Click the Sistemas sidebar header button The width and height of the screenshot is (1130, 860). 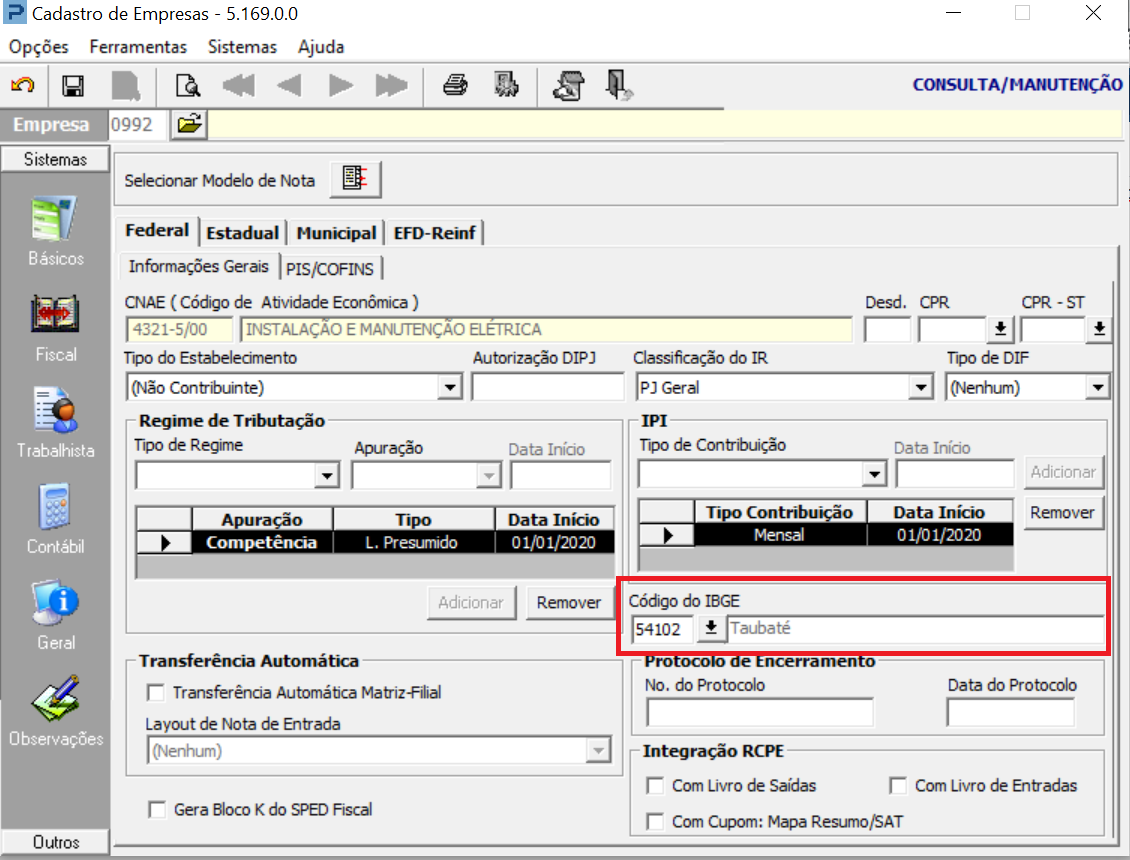coord(55,159)
